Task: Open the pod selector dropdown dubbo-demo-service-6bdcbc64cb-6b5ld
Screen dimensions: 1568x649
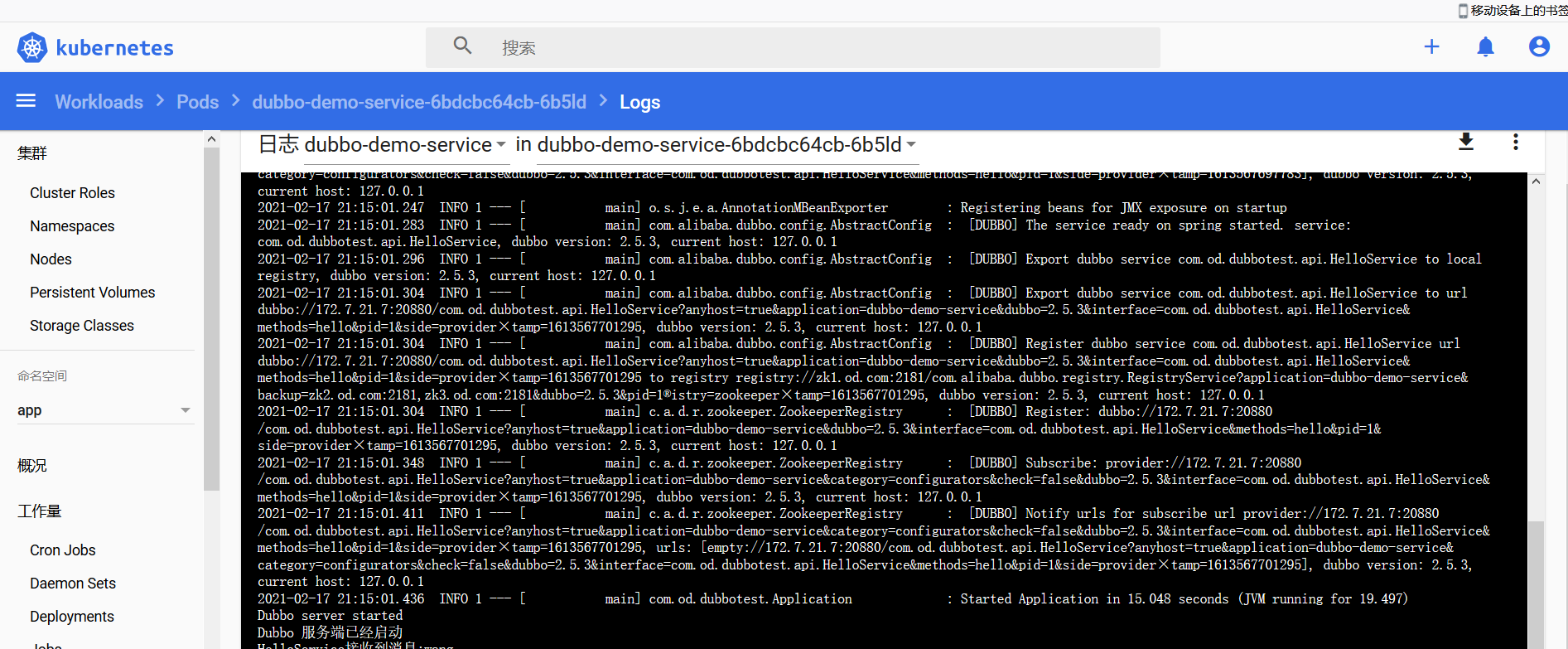Action: (x=726, y=144)
